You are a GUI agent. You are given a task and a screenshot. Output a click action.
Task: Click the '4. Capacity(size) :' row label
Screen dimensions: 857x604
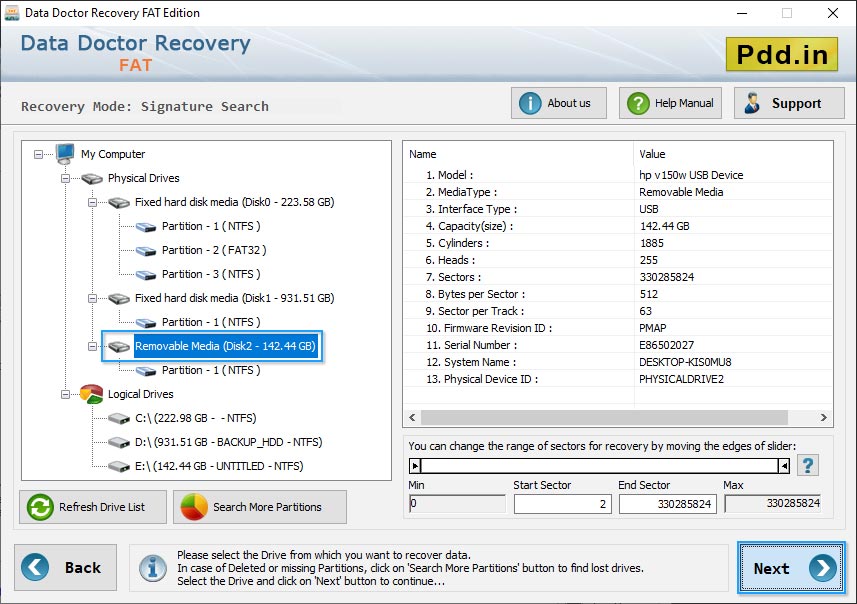(x=469, y=226)
